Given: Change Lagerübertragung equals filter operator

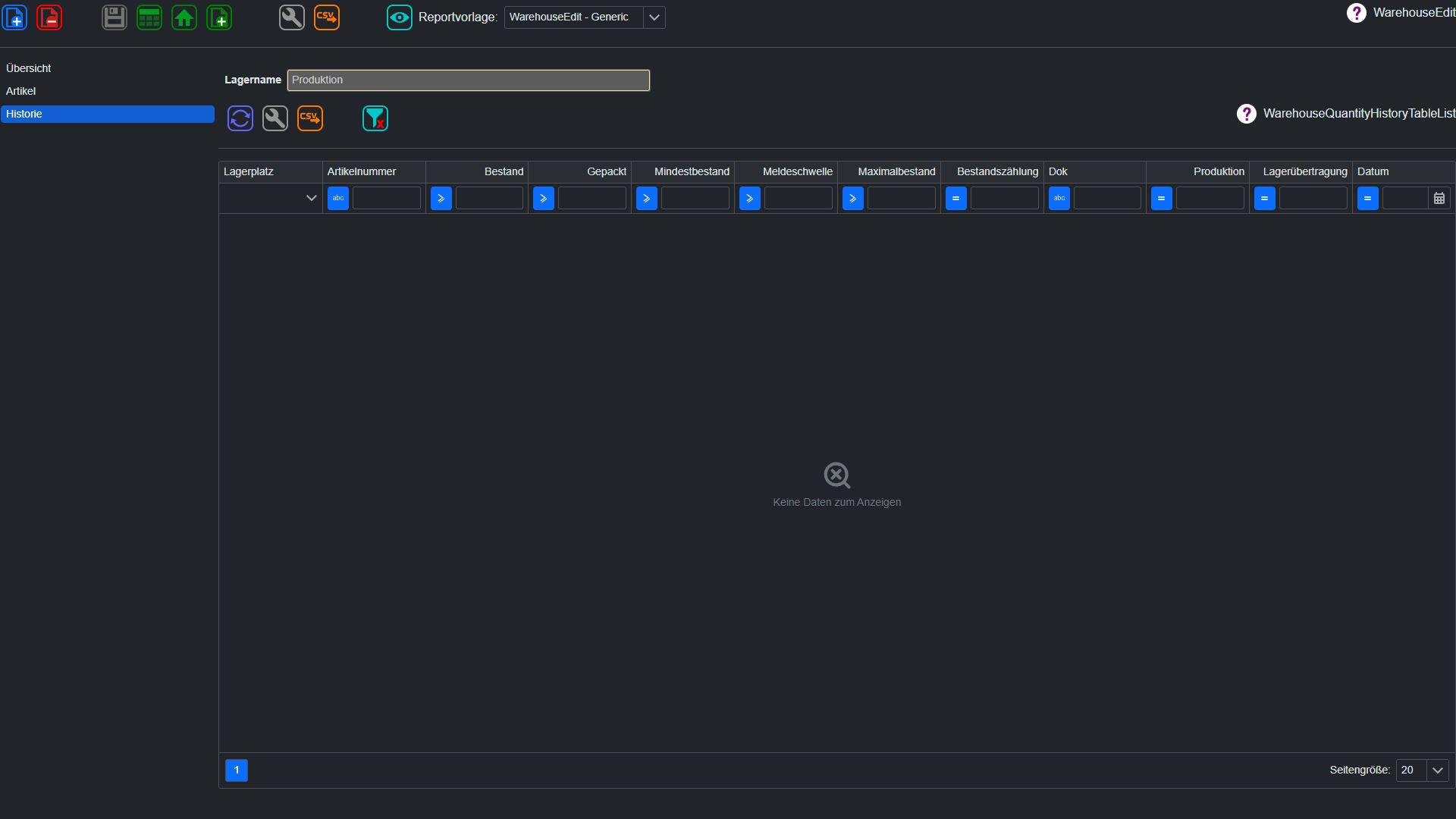Looking at the screenshot, I should pyautogui.click(x=1265, y=199).
